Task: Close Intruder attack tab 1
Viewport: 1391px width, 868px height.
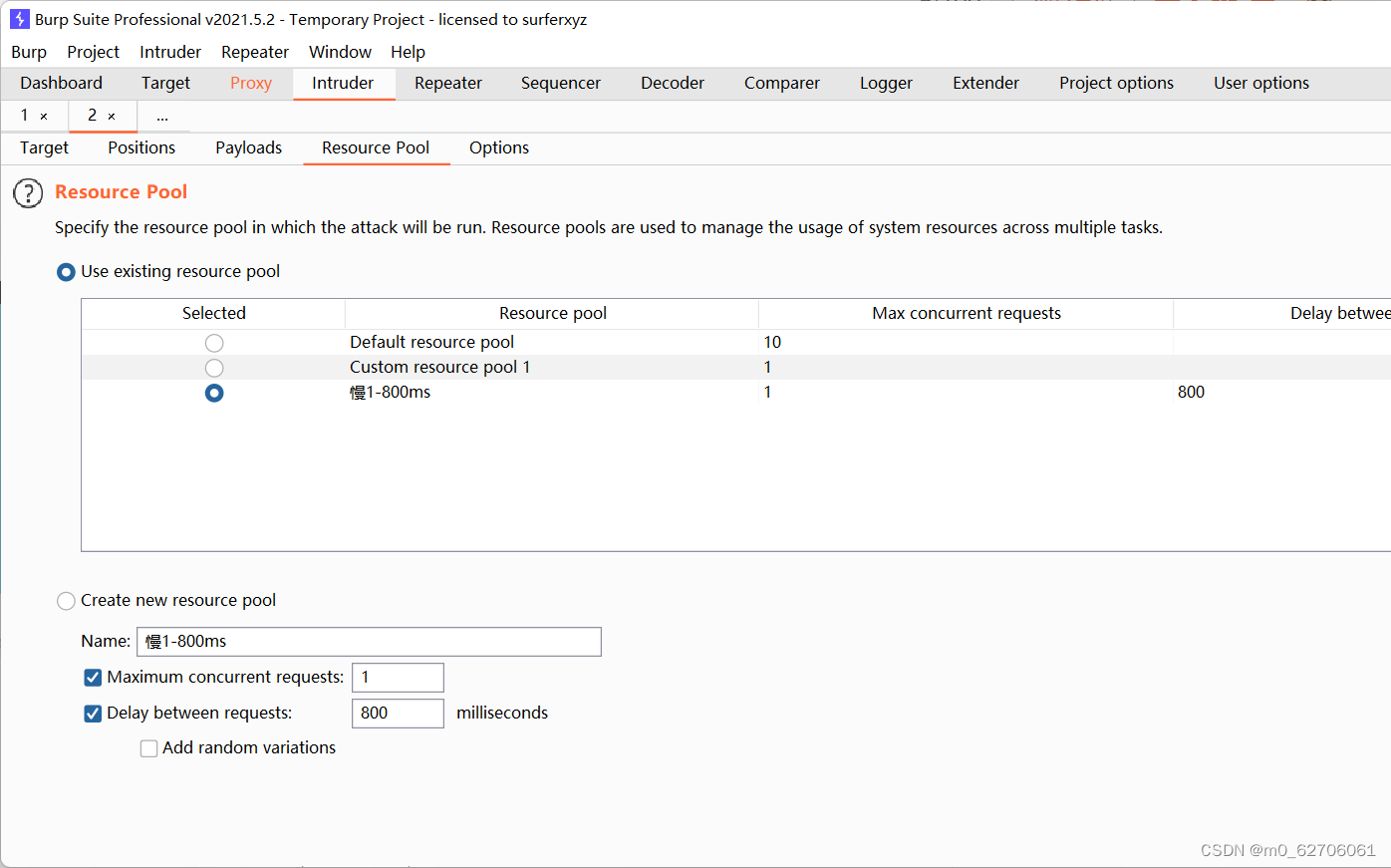Action: [44, 117]
